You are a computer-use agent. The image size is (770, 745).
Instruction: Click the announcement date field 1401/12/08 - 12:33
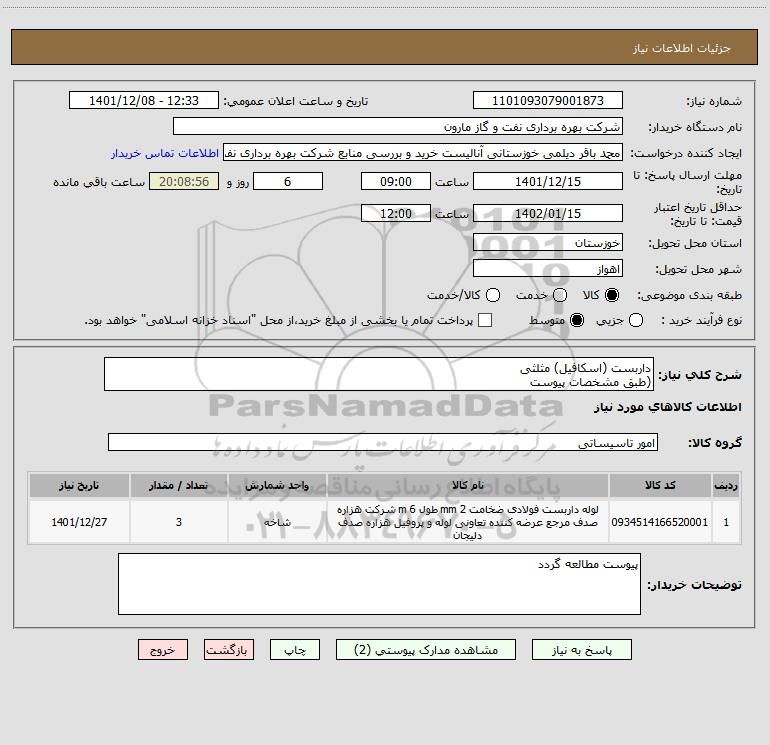coord(144,101)
